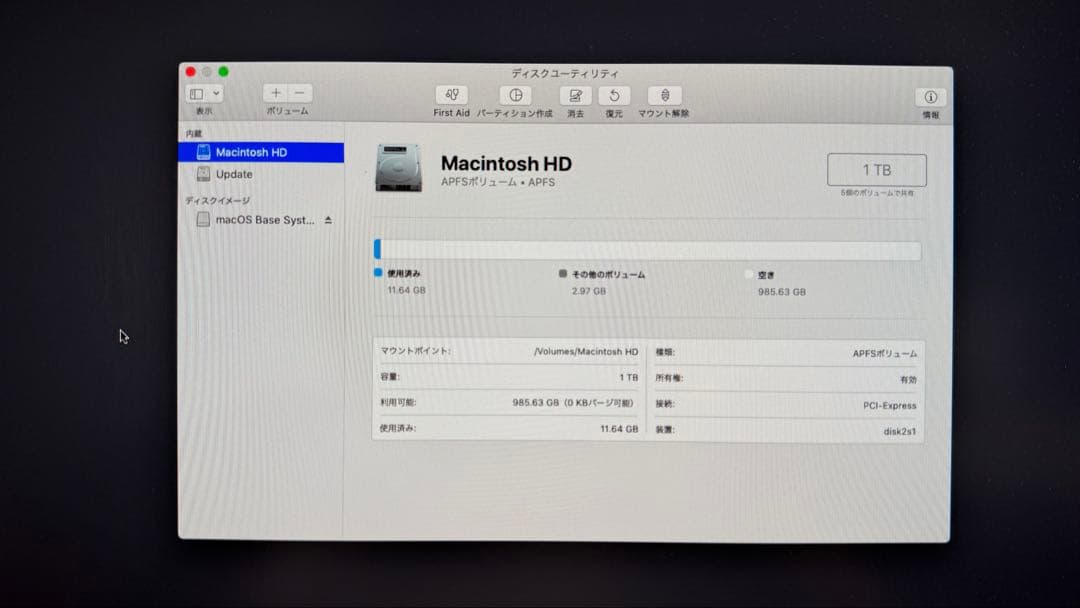Click the blue 使用済み legend swatch
Image resolution: width=1080 pixels, height=608 pixels.
pos(377,273)
